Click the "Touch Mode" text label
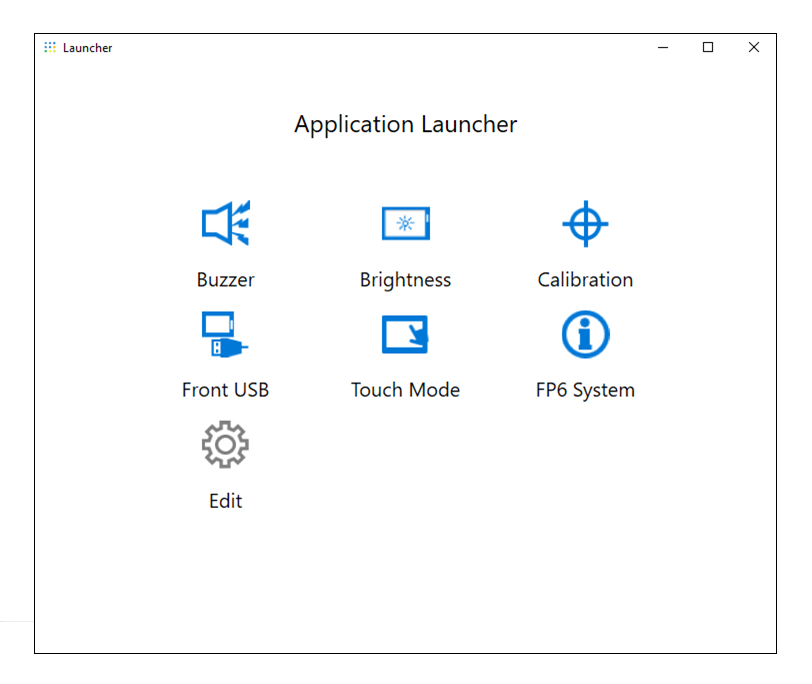812x684 pixels. (x=405, y=390)
